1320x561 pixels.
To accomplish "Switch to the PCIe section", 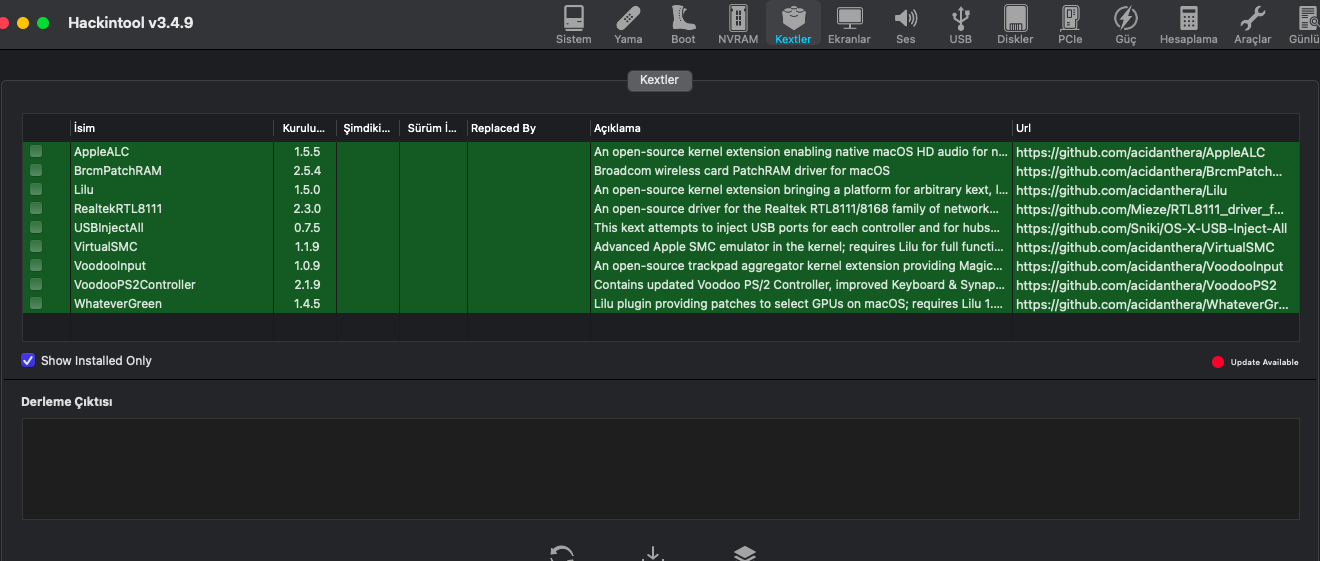I will (x=1070, y=24).
